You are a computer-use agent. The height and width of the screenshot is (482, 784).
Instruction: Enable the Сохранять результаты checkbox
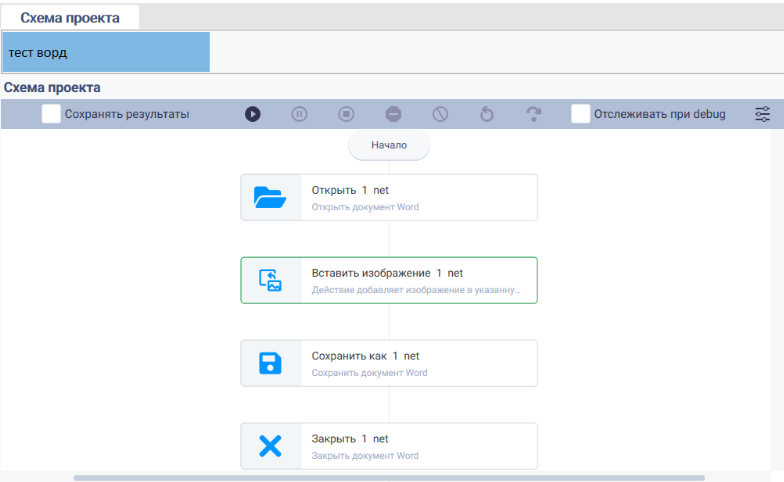51,114
